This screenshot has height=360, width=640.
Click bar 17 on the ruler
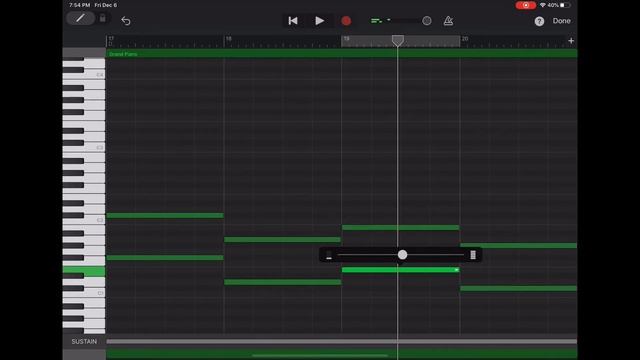[111, 39]
